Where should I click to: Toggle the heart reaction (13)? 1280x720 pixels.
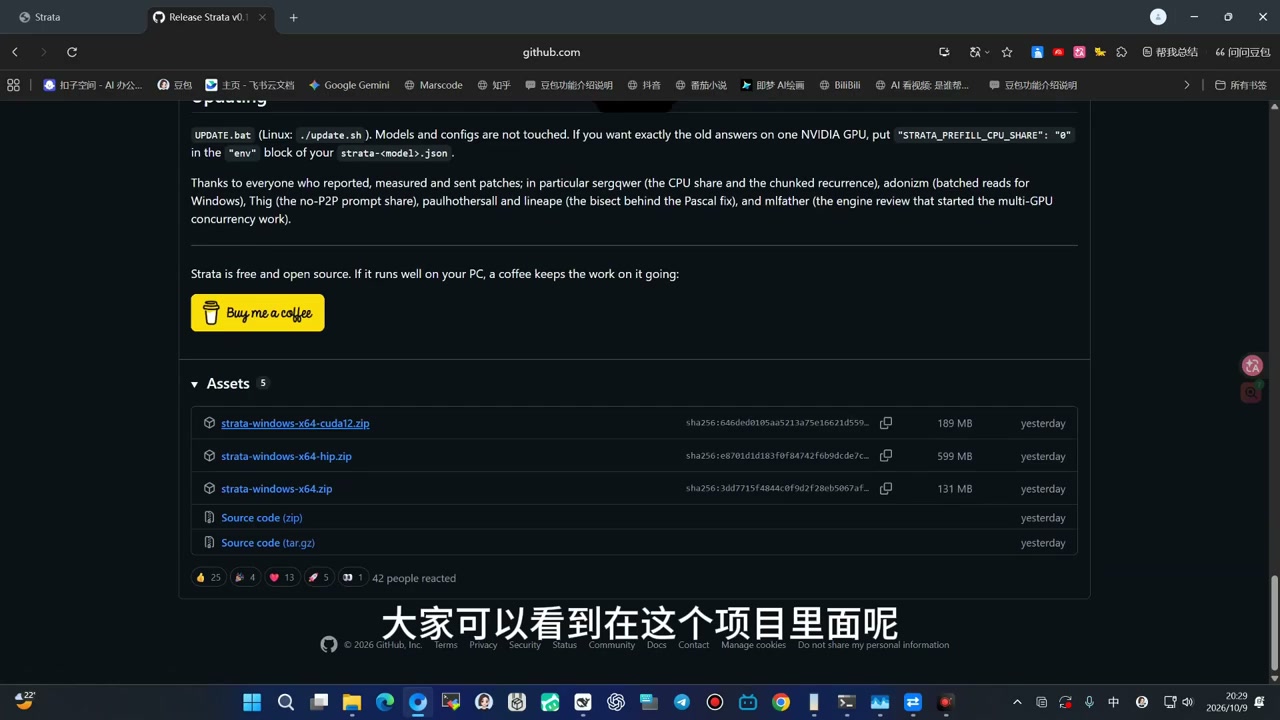pos(282,578)
